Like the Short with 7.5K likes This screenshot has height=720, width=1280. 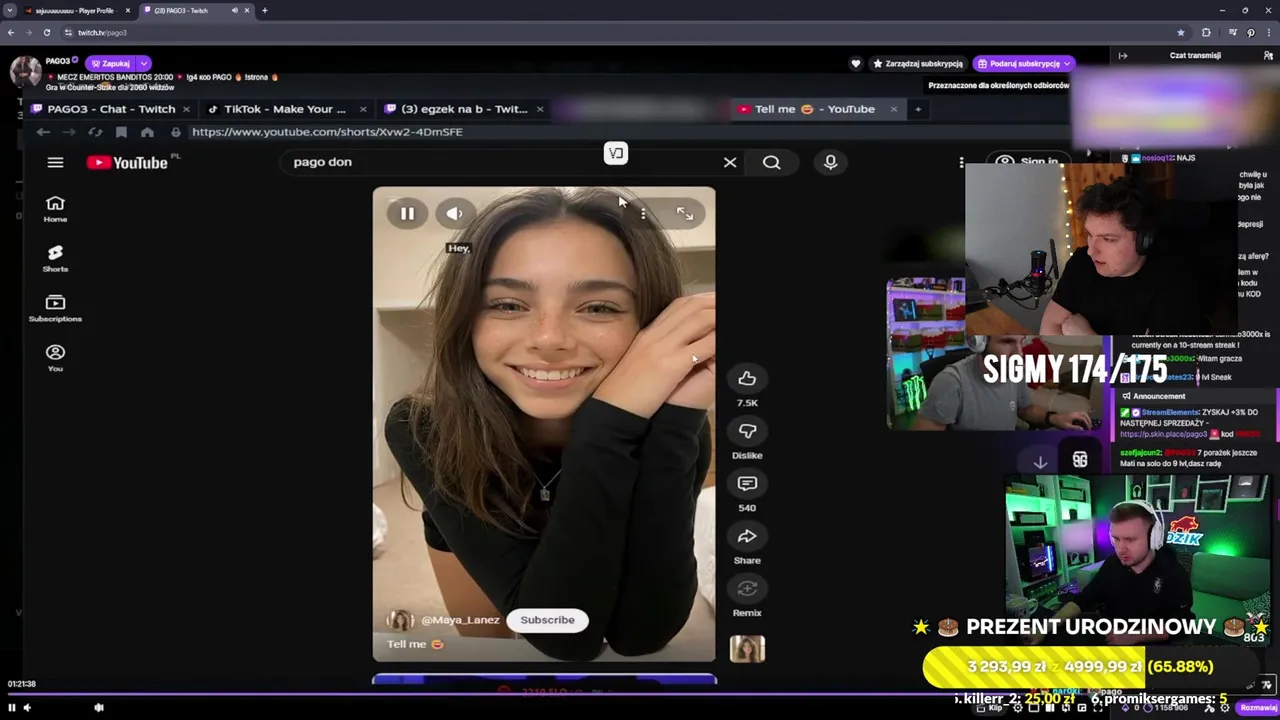(747, 378)
